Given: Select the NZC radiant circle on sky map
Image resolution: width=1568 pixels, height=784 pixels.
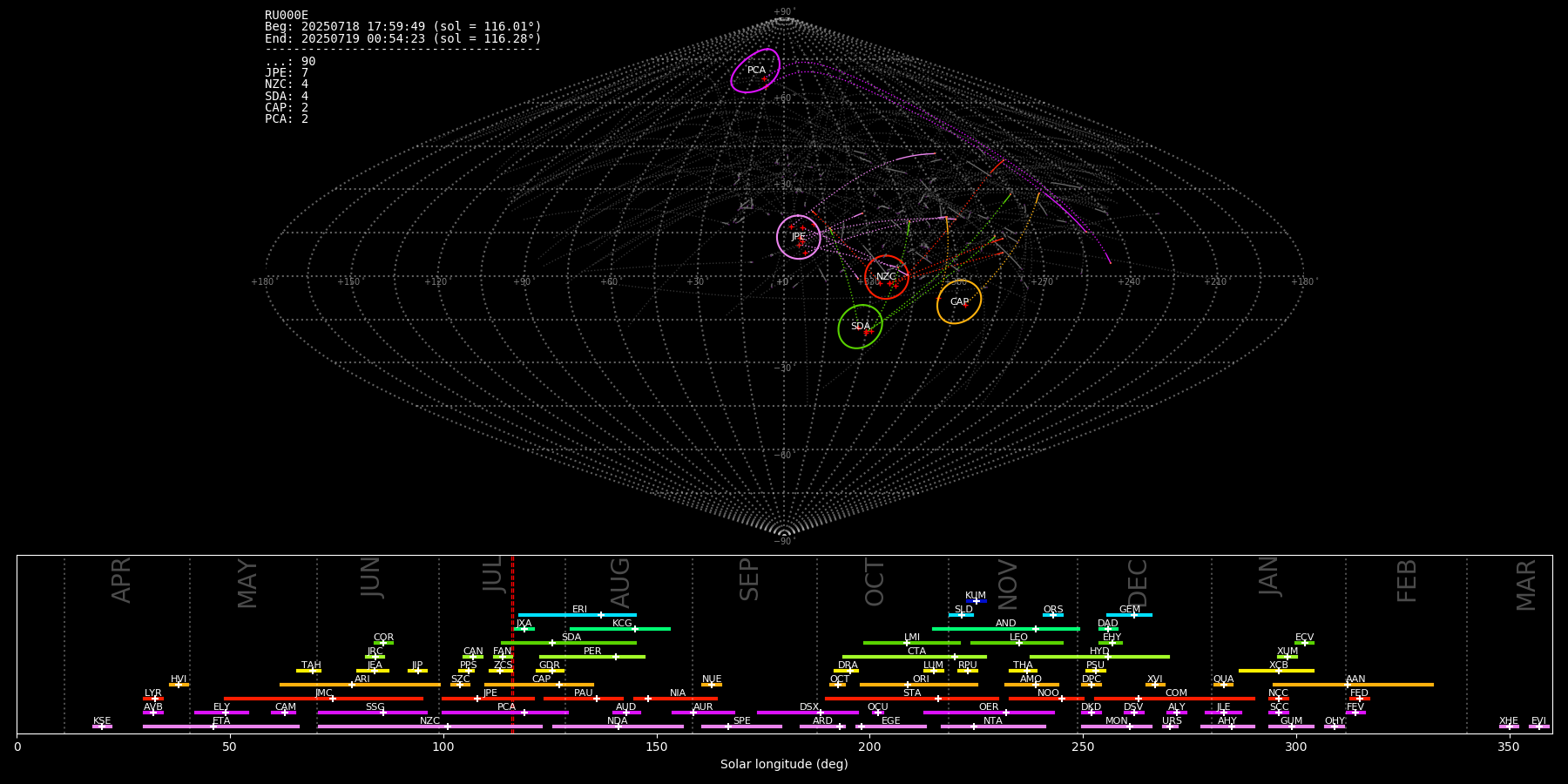Looking at the screenshot, I should (x=887, y=277).
